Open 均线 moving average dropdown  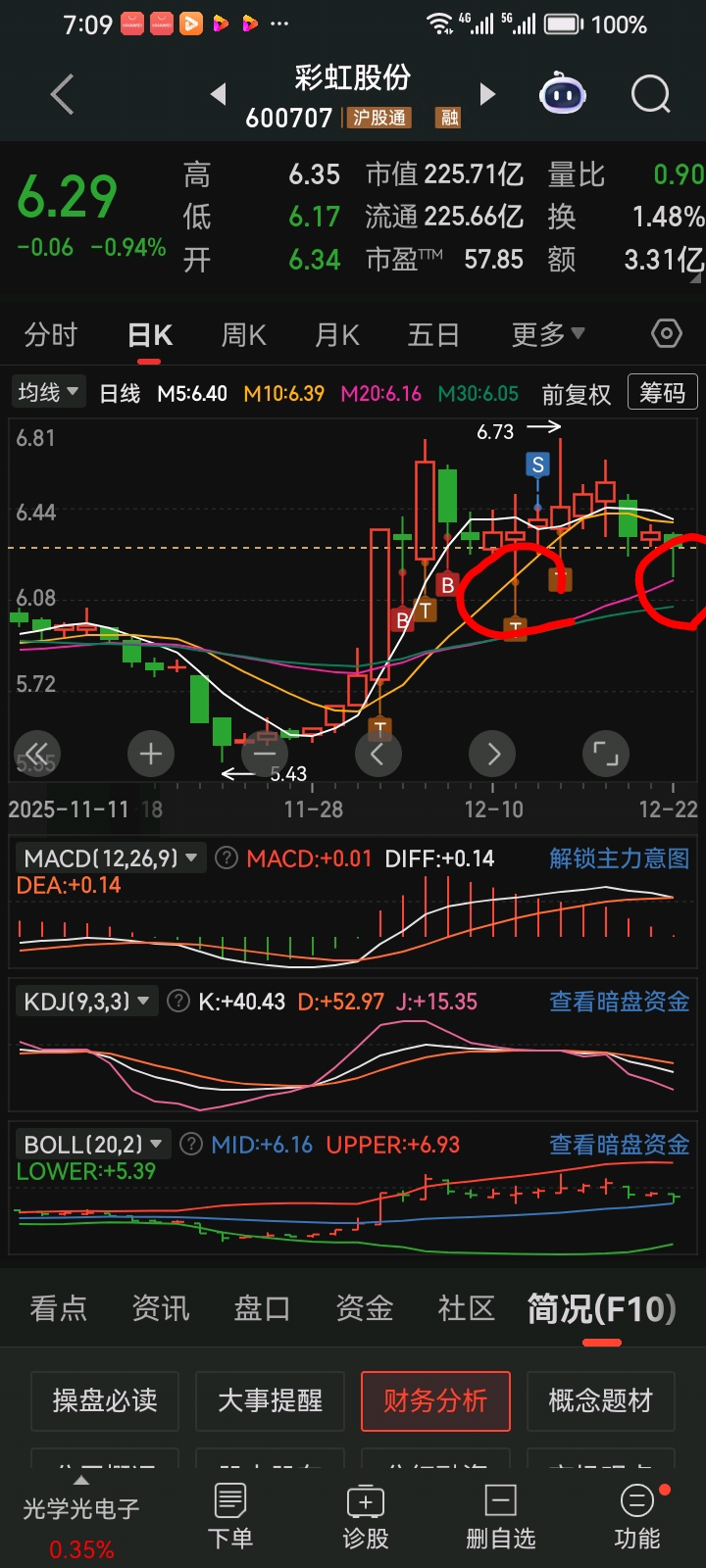pos(49,392)
